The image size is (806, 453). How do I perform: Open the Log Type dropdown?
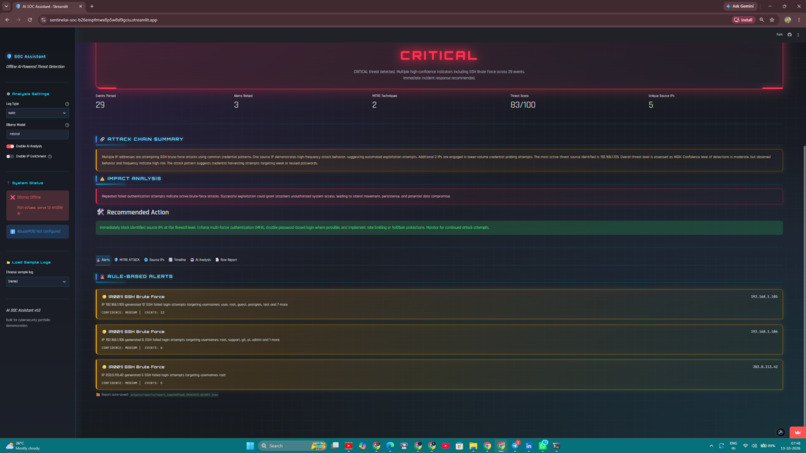(37, 113)
